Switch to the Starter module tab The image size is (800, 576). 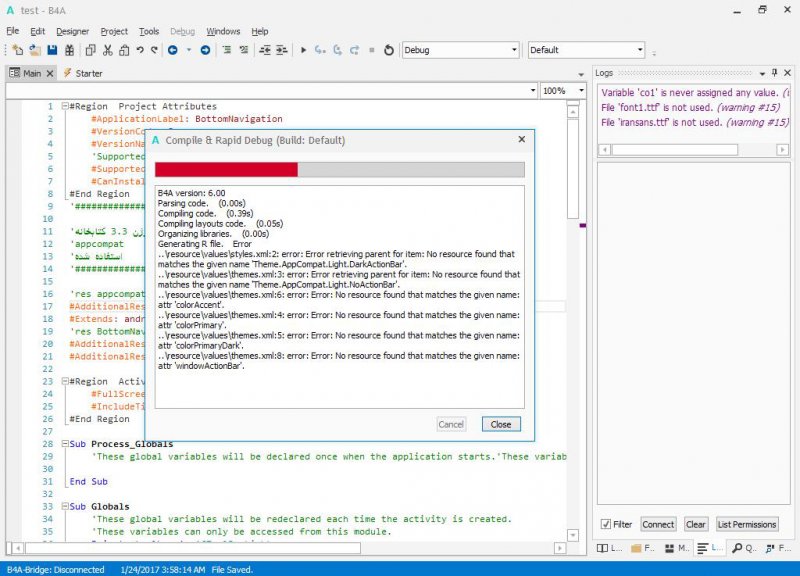point(83,73)
